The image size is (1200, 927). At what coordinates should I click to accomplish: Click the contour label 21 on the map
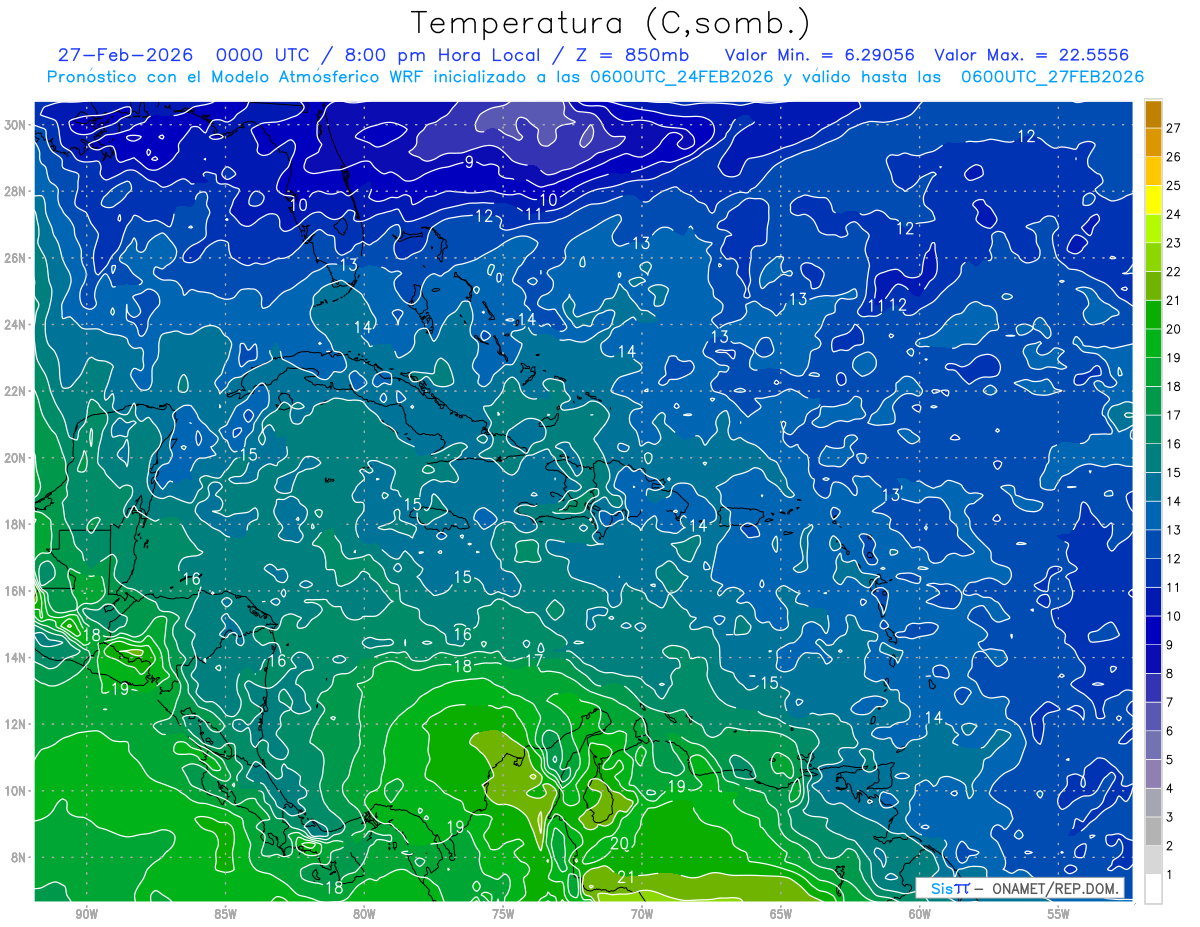point(627,878)
